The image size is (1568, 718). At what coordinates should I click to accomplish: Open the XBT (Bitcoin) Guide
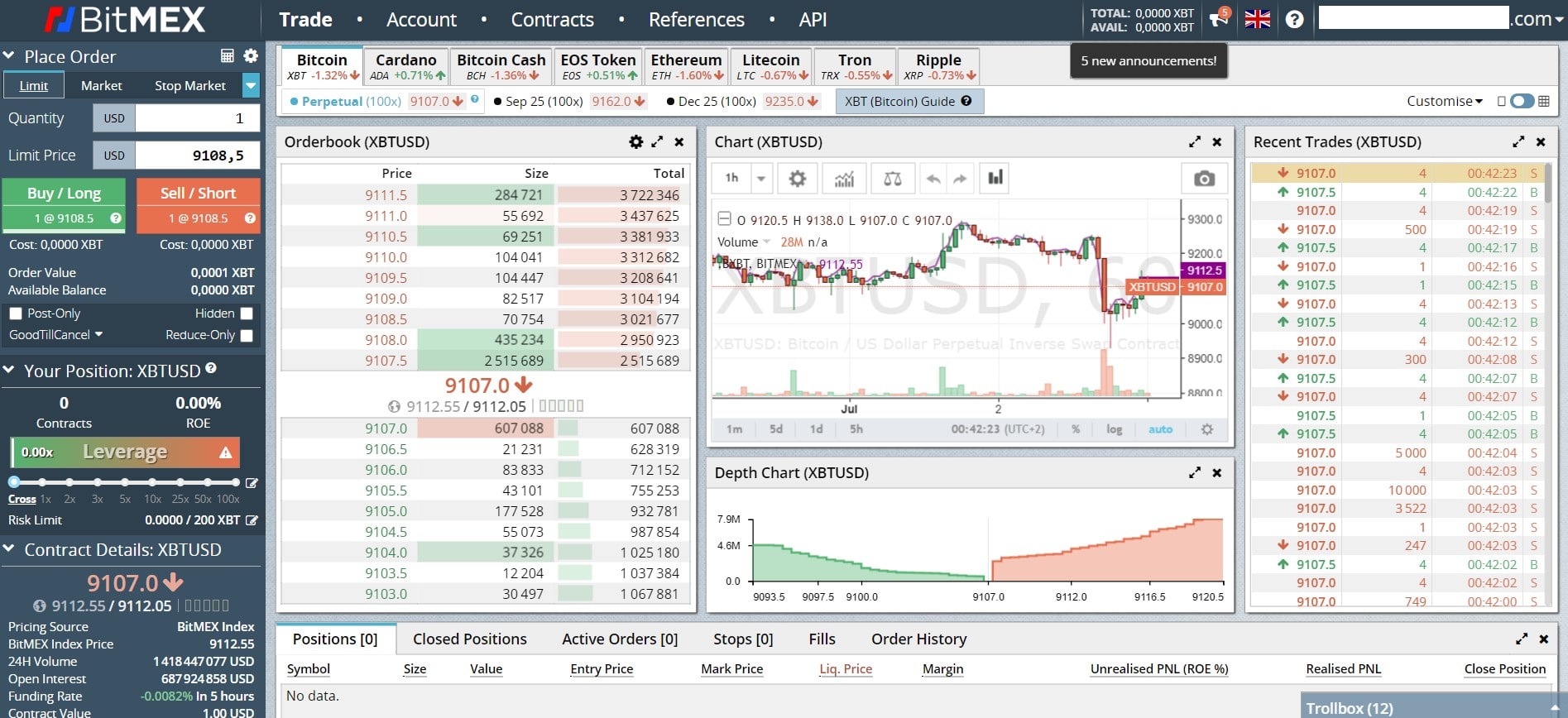[x=909, y=101]
